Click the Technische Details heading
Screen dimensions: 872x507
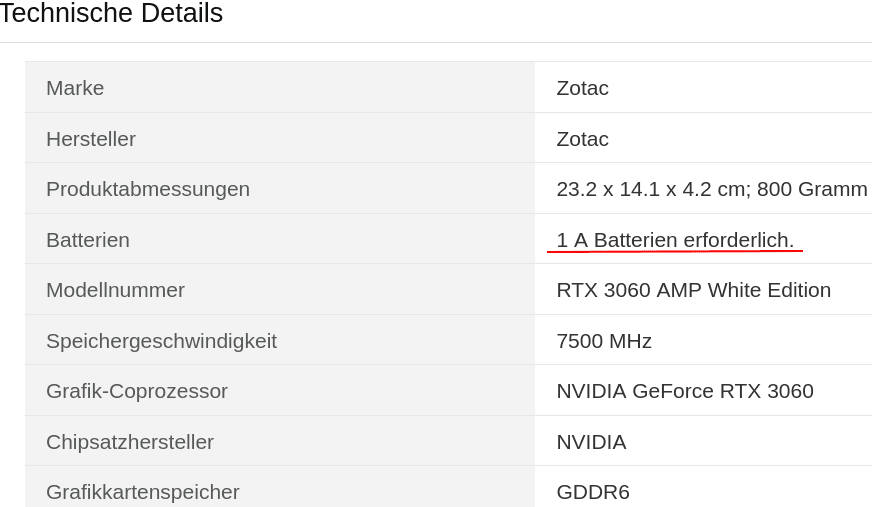click(111, 13)
